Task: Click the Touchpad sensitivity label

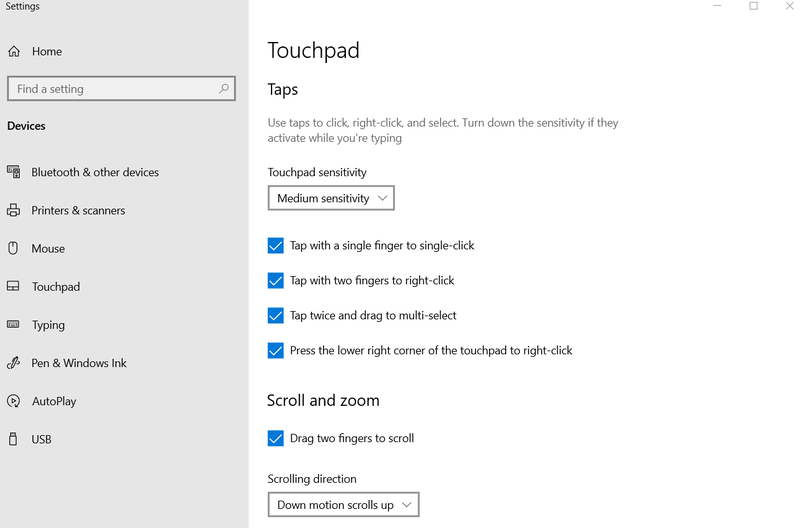Action: 317,172
